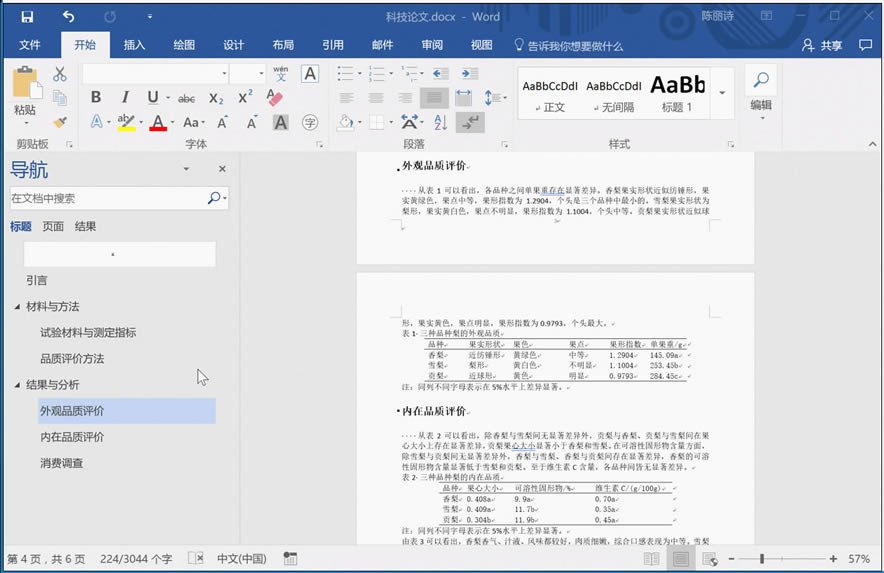This screenshot has width=884, height=573.
Task: Shrink font size
Action: click(x=251, y=122)
